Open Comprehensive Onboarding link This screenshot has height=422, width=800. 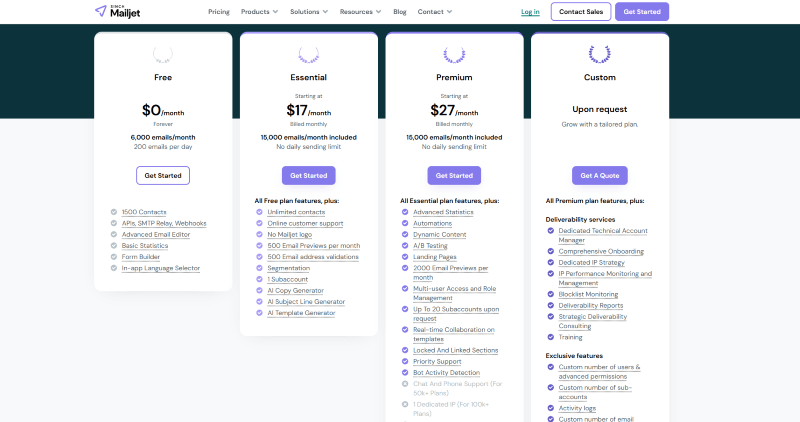(601, 252)
